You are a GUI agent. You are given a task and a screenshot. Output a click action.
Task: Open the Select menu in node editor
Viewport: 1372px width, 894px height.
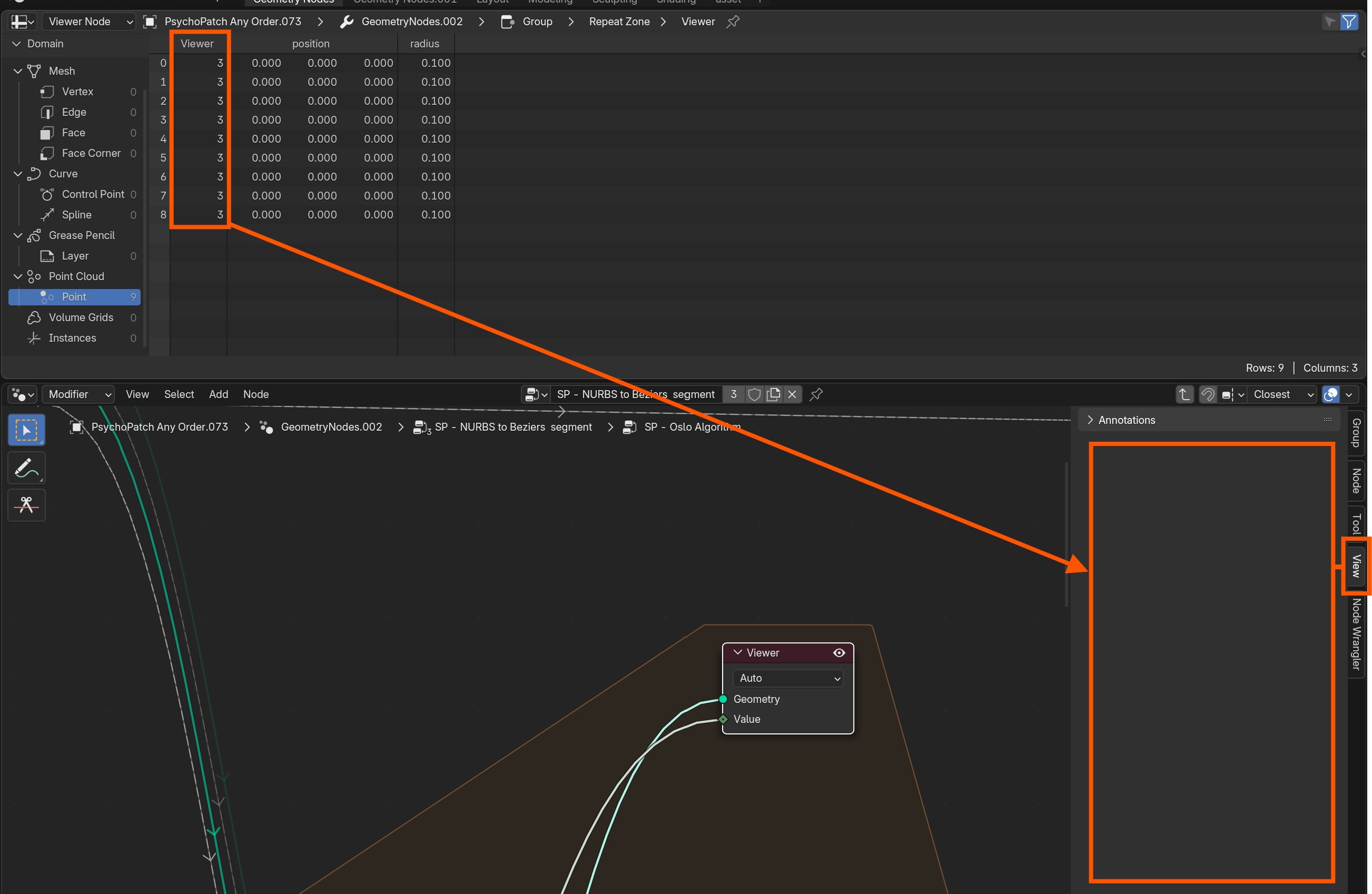[x=179, y=394]
